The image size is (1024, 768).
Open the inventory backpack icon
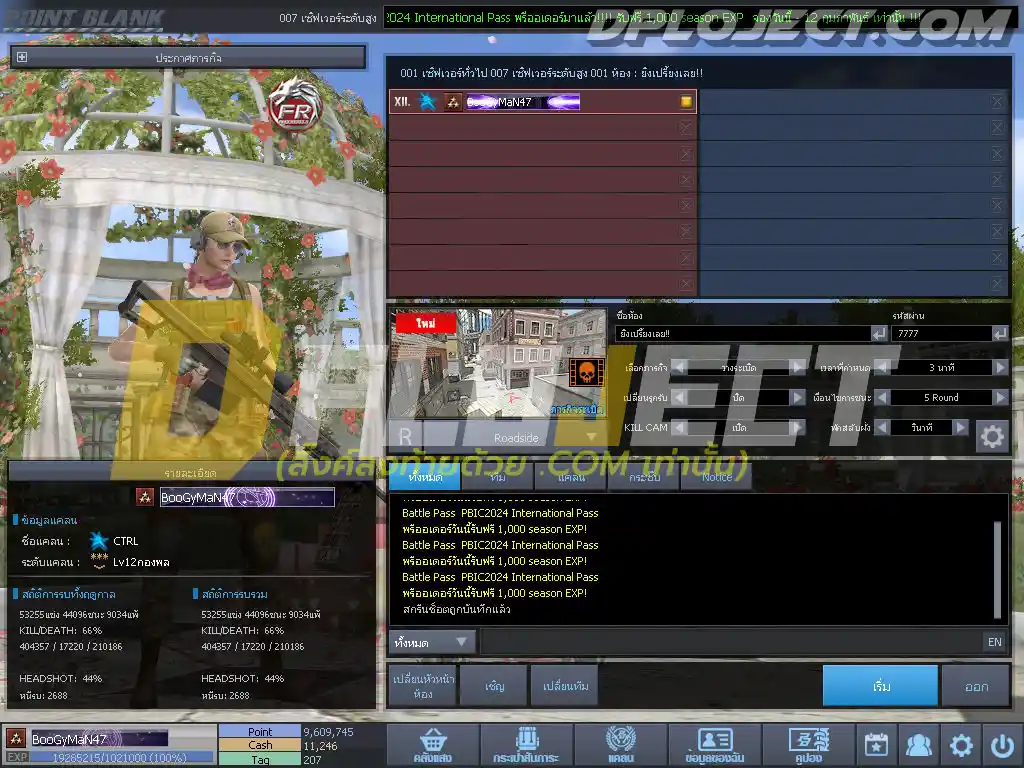pos(526,745)
